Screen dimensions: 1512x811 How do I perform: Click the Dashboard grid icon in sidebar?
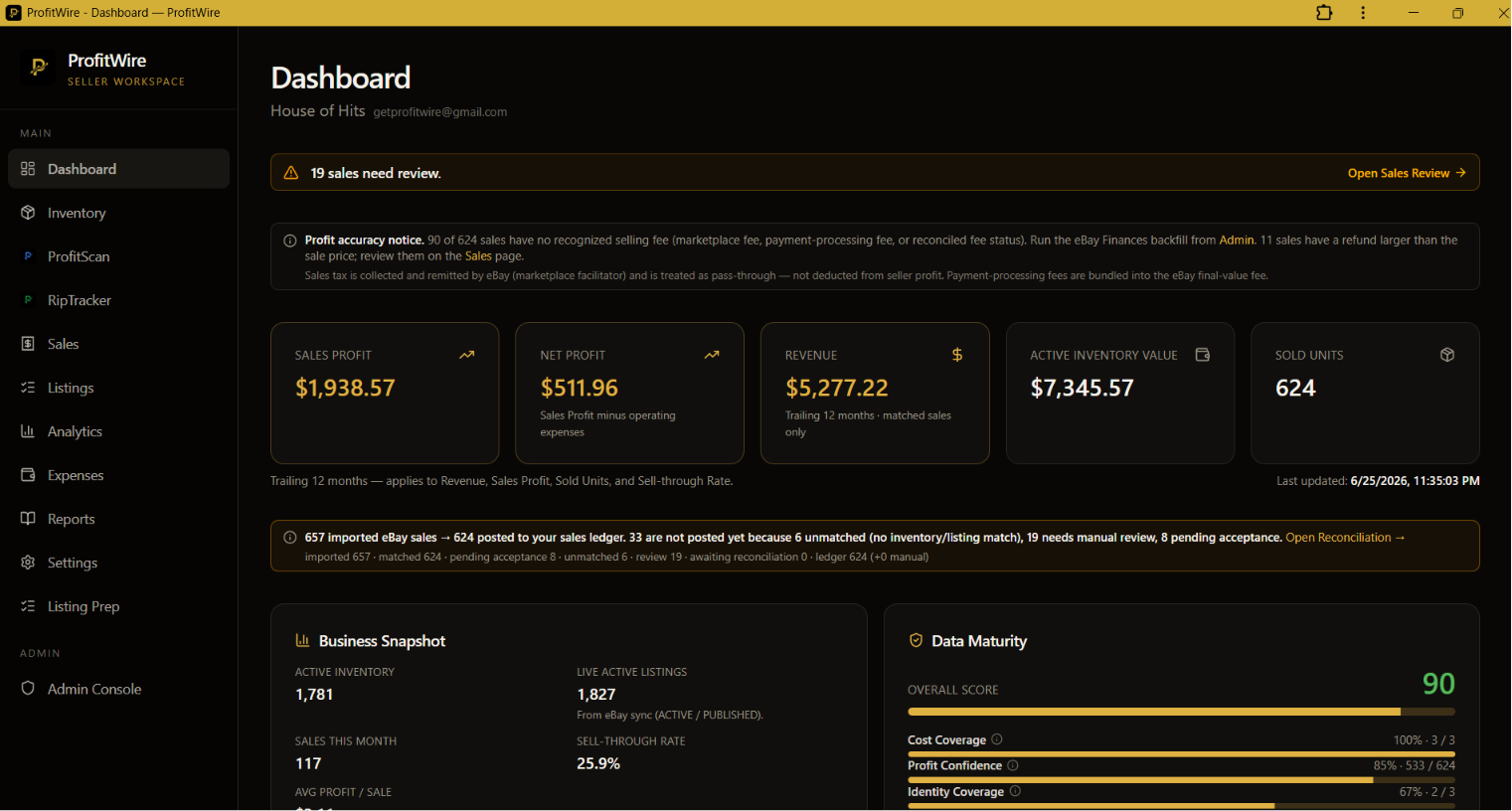click(28, 169)
